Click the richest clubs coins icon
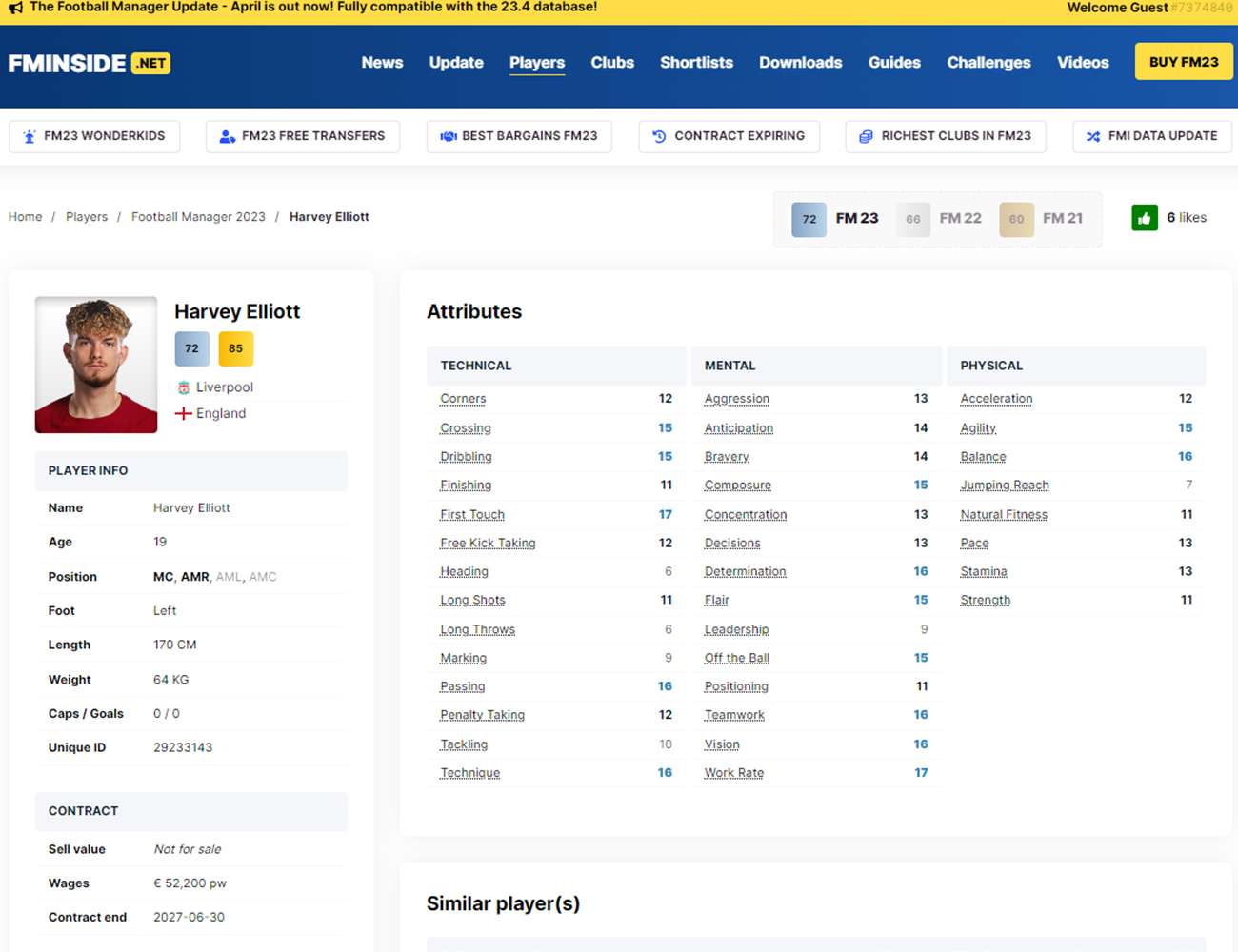Screen dimensions: 1238x952 tap(866, 136)
